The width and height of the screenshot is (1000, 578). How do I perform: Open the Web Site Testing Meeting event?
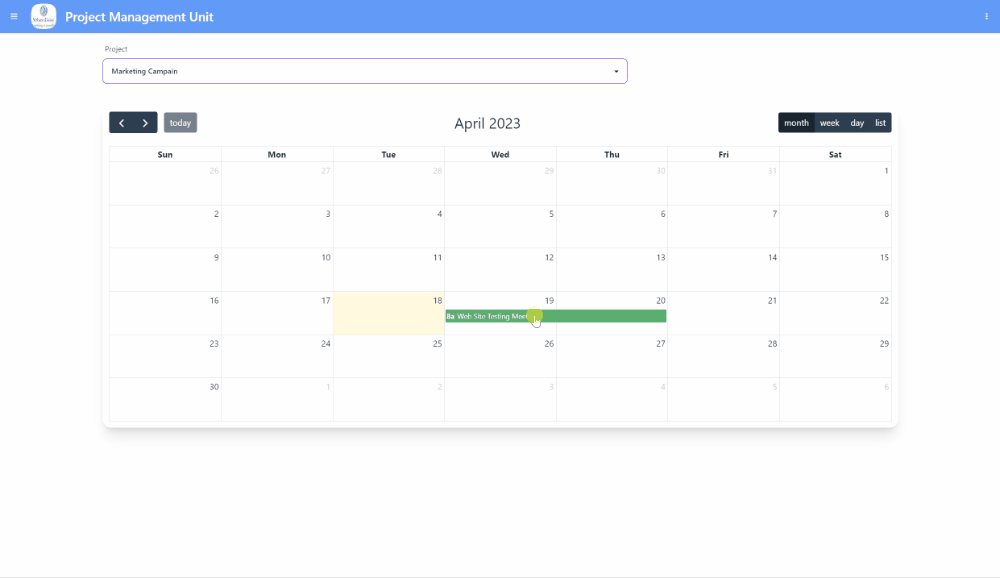[555, 315]
